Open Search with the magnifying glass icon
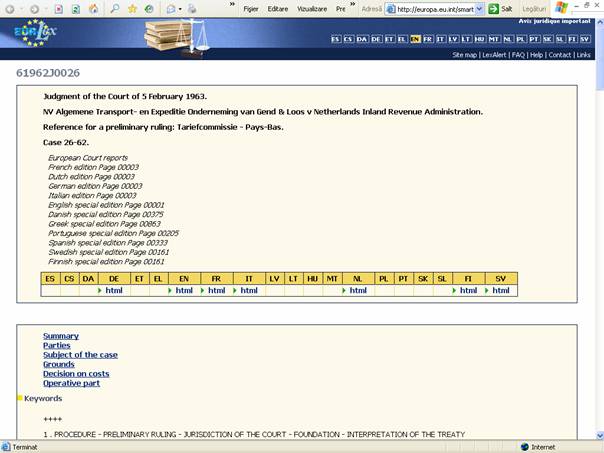604x453 pixels. tap(115, 8)
